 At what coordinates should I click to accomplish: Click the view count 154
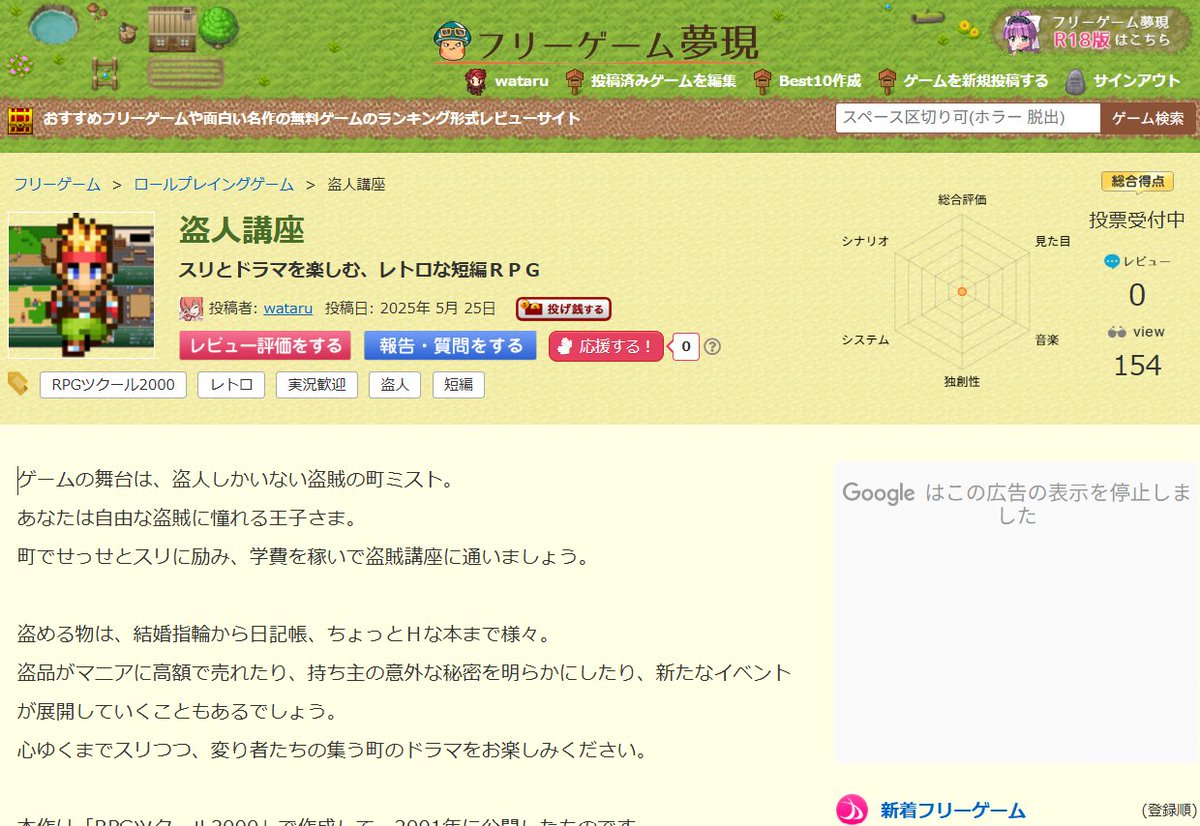coord(1137,366)
